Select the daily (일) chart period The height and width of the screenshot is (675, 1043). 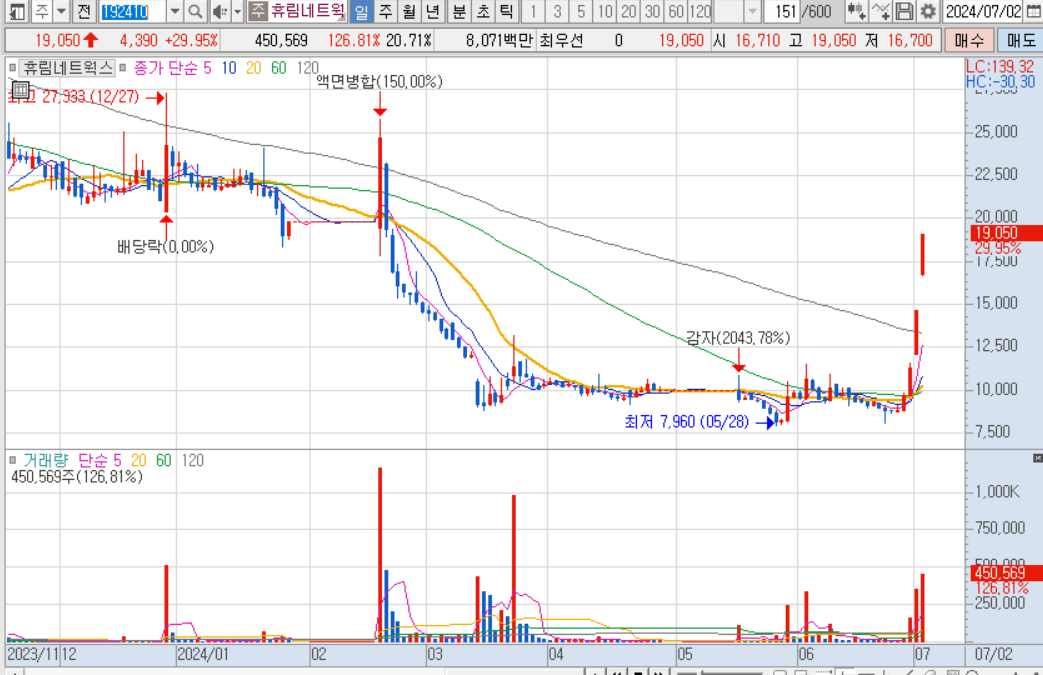coord(361,11)
